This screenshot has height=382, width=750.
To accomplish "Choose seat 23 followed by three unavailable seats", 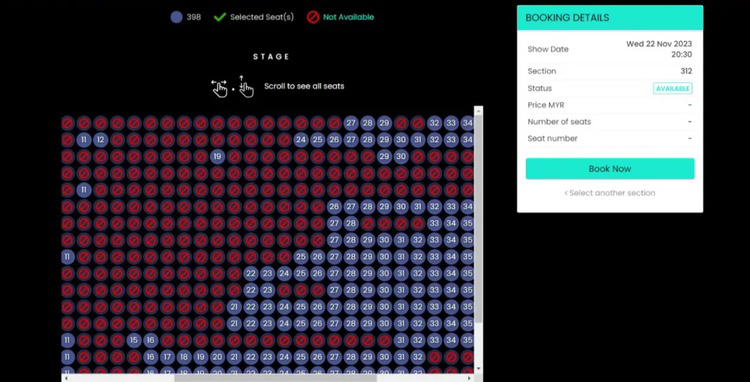I will (267, 290).
